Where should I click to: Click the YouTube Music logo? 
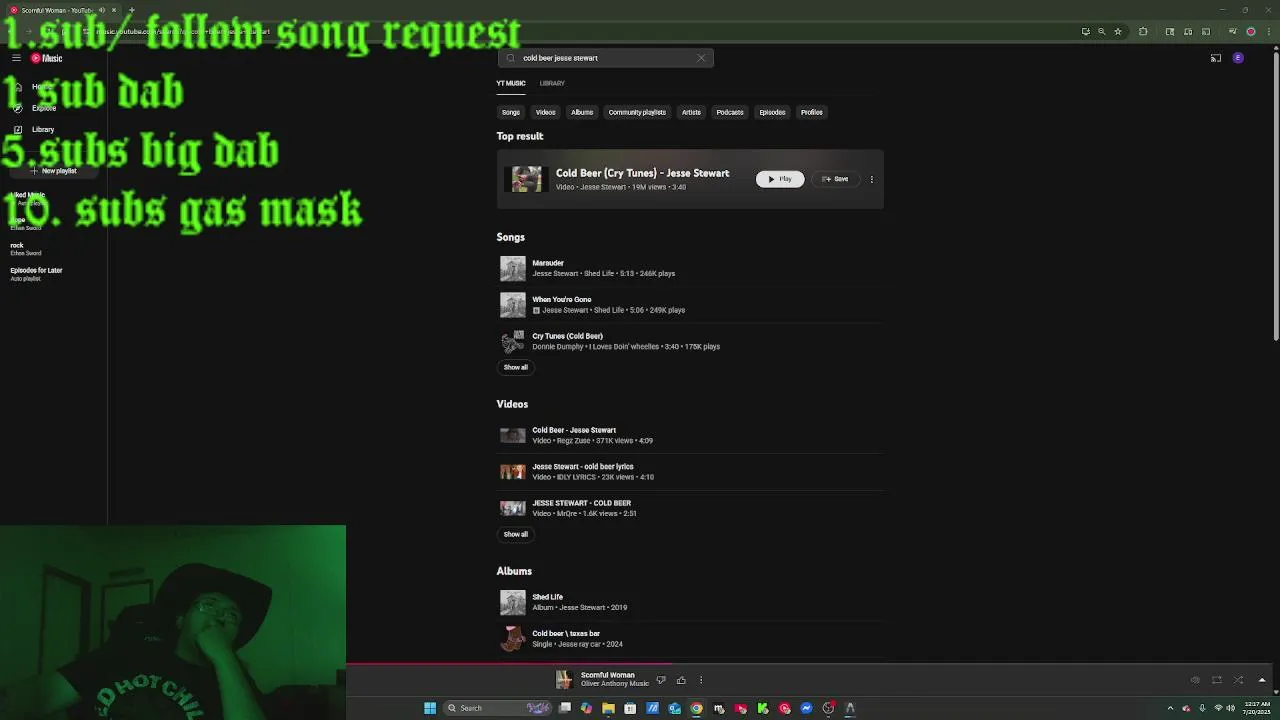pyautogui.click(x=46, y=58)
